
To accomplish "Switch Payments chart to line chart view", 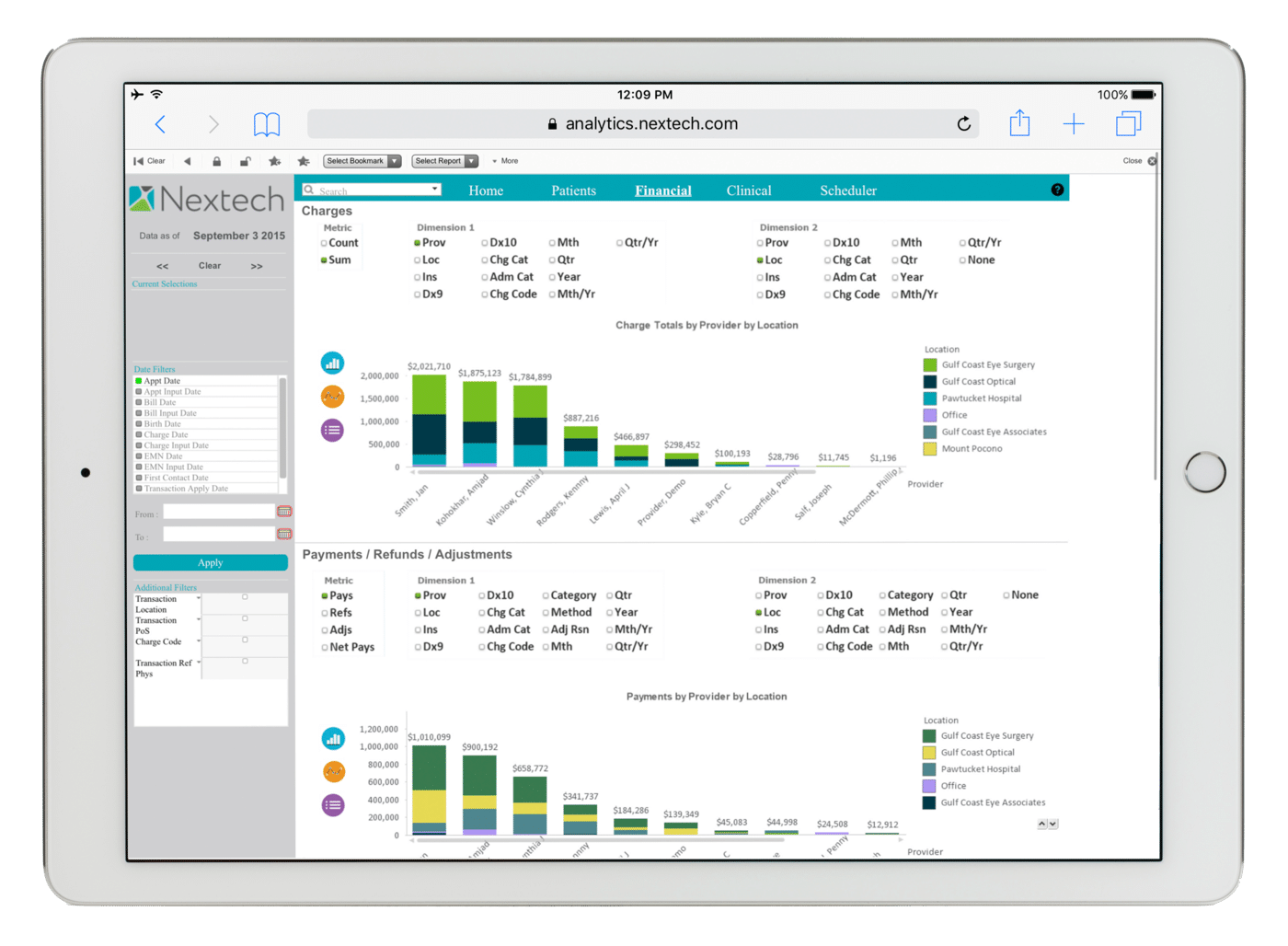I will [332, 771].
